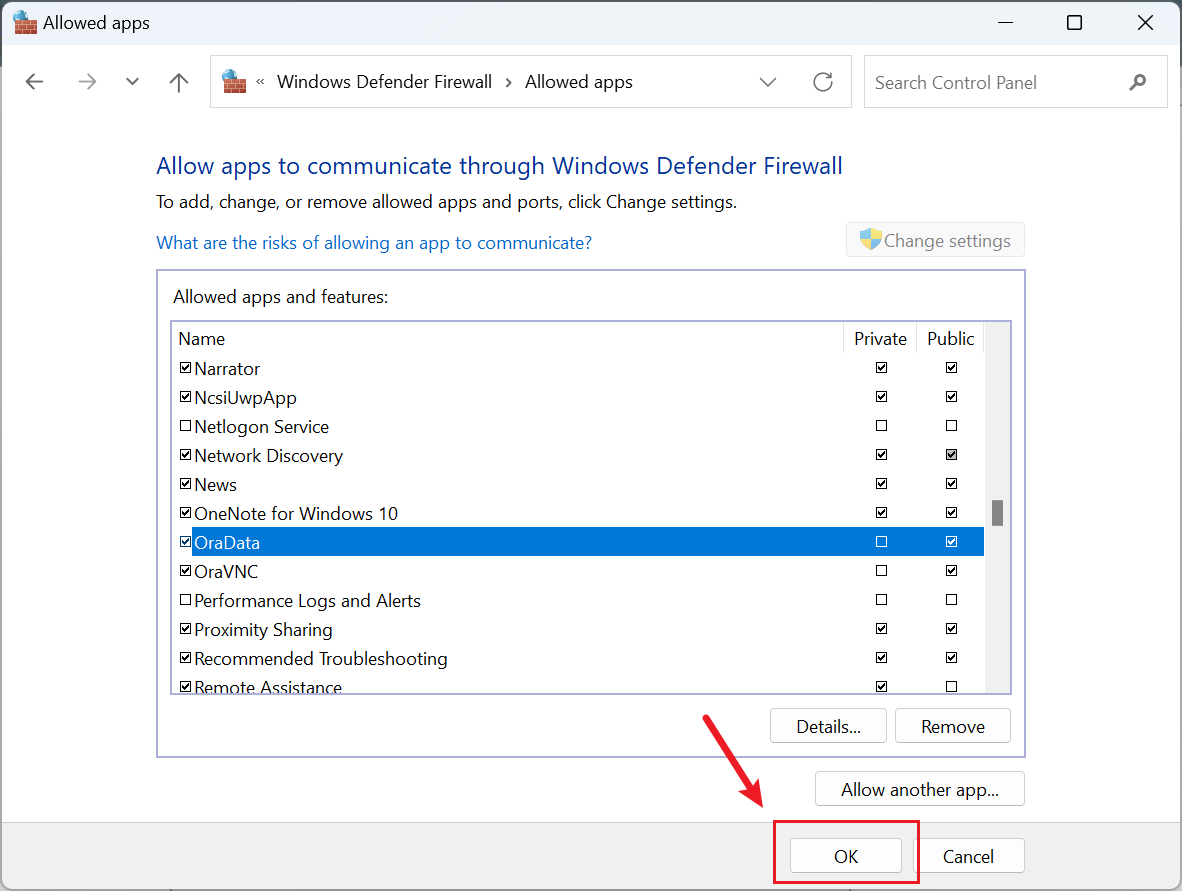The image size is (1182, 891).
Task: Click the Private column header
Action: tap(880, 338)
